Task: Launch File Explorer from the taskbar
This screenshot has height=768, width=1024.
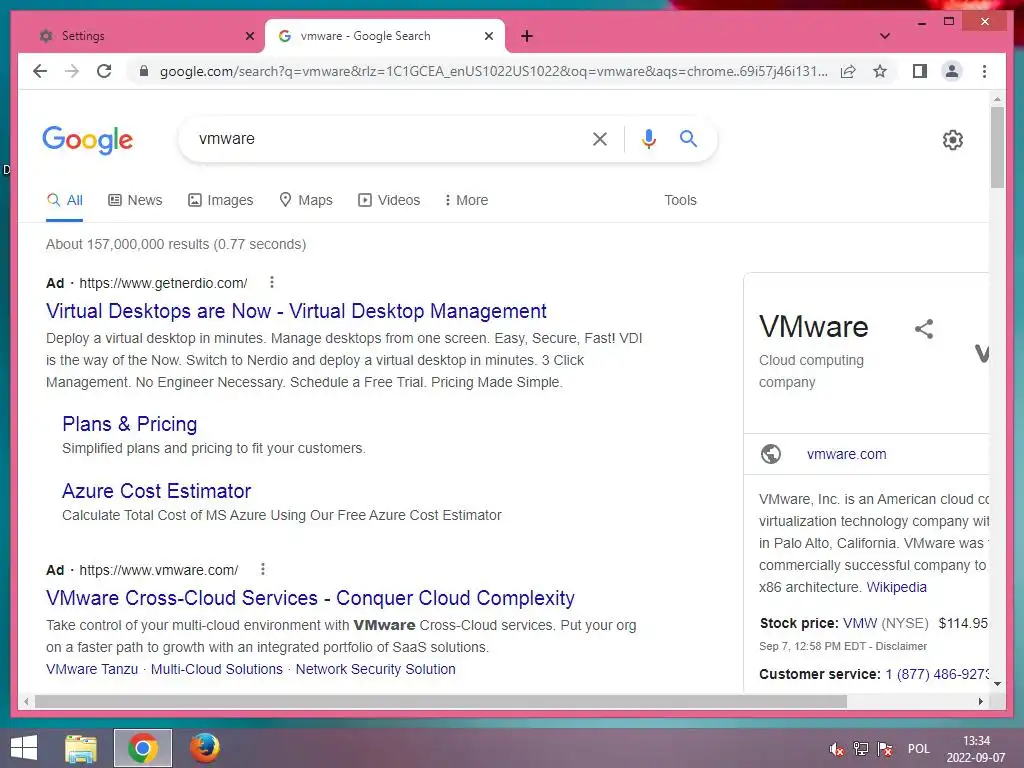Action: click(x=81, y=748)
